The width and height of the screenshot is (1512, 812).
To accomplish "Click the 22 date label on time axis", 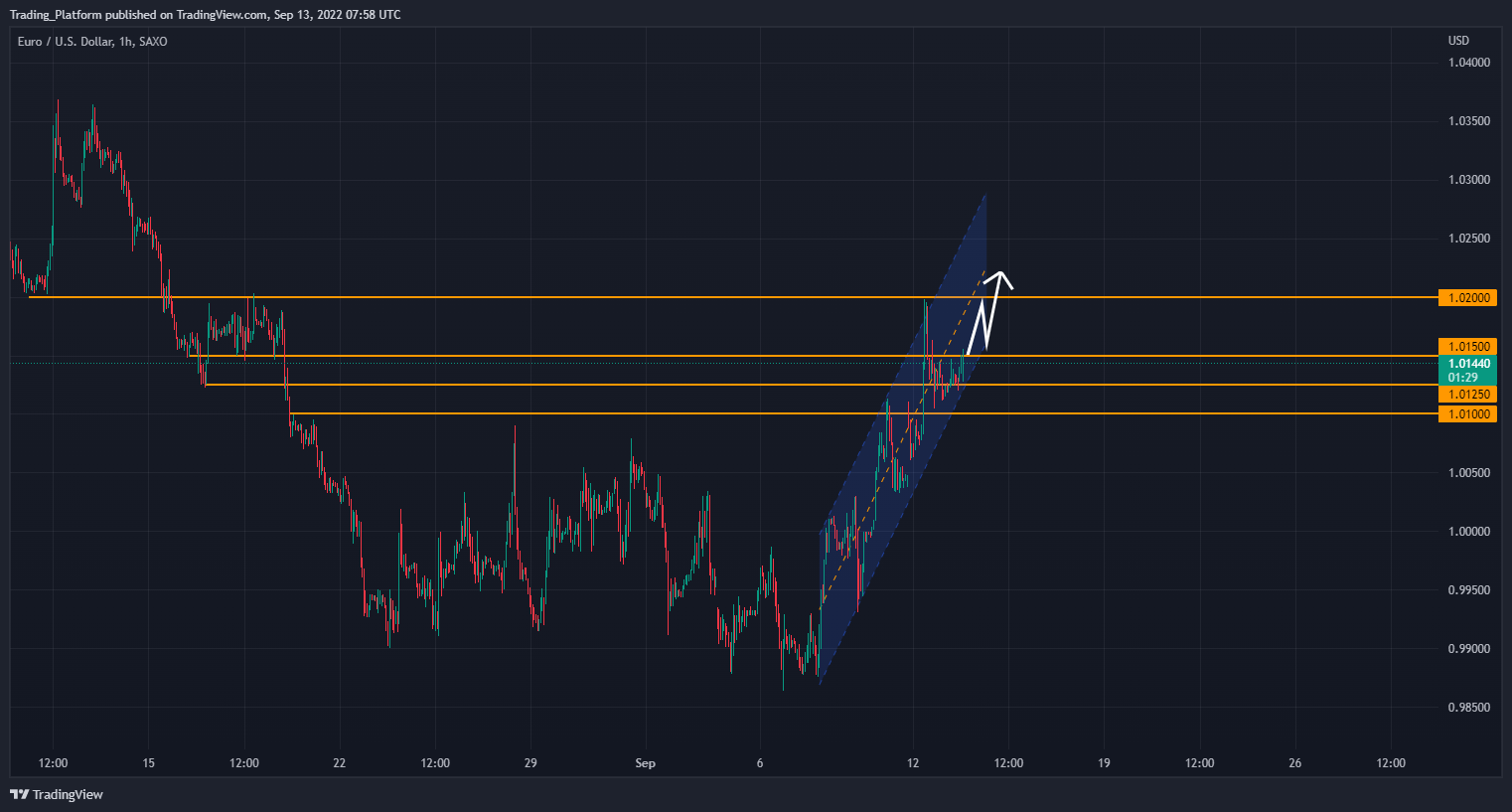I will (x=340, y=763).
